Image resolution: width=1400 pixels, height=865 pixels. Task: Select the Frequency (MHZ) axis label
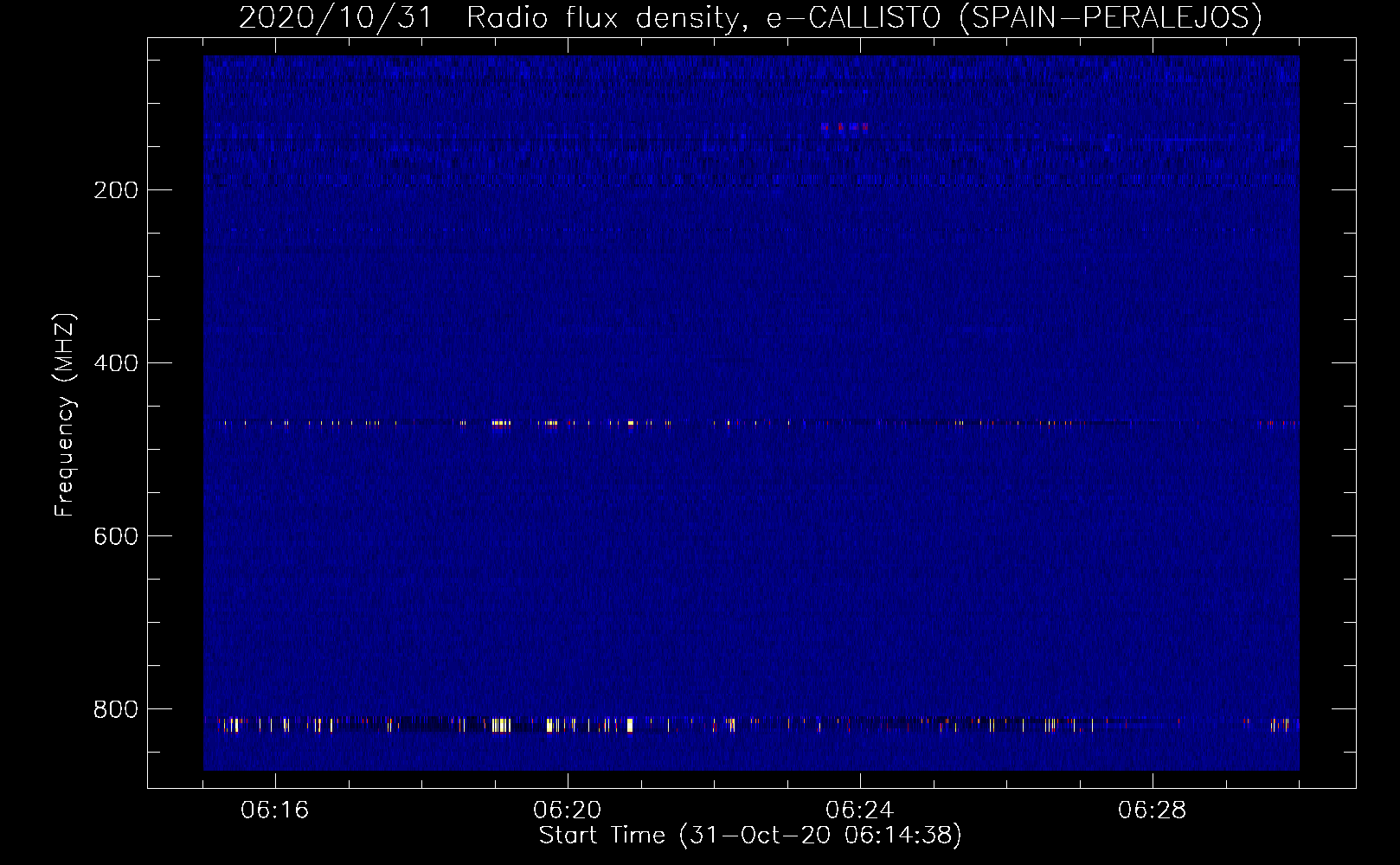point(65,415)
